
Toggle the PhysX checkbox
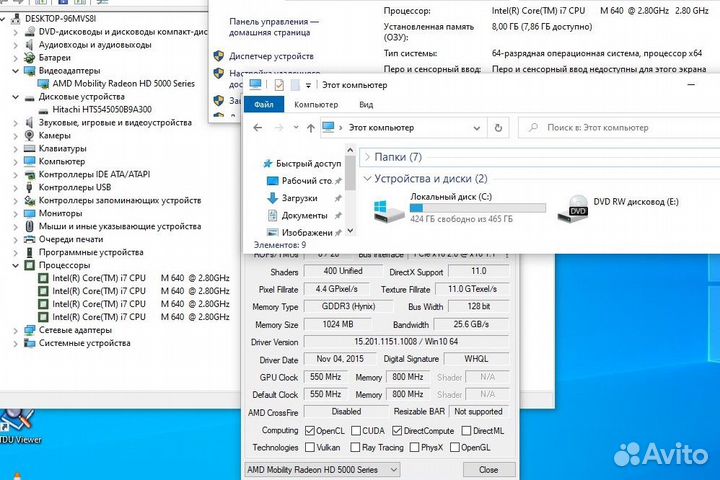[414, 447]
